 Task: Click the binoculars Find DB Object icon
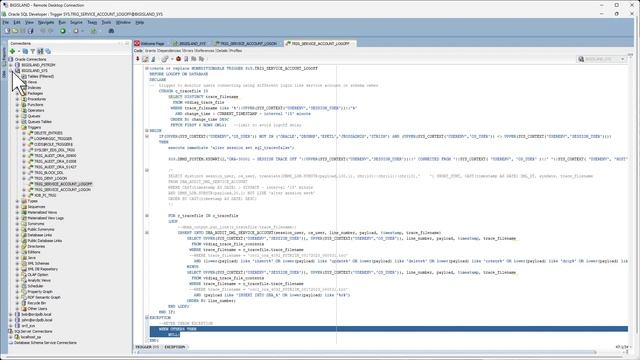pyautogui.click(x=111, y=31)
